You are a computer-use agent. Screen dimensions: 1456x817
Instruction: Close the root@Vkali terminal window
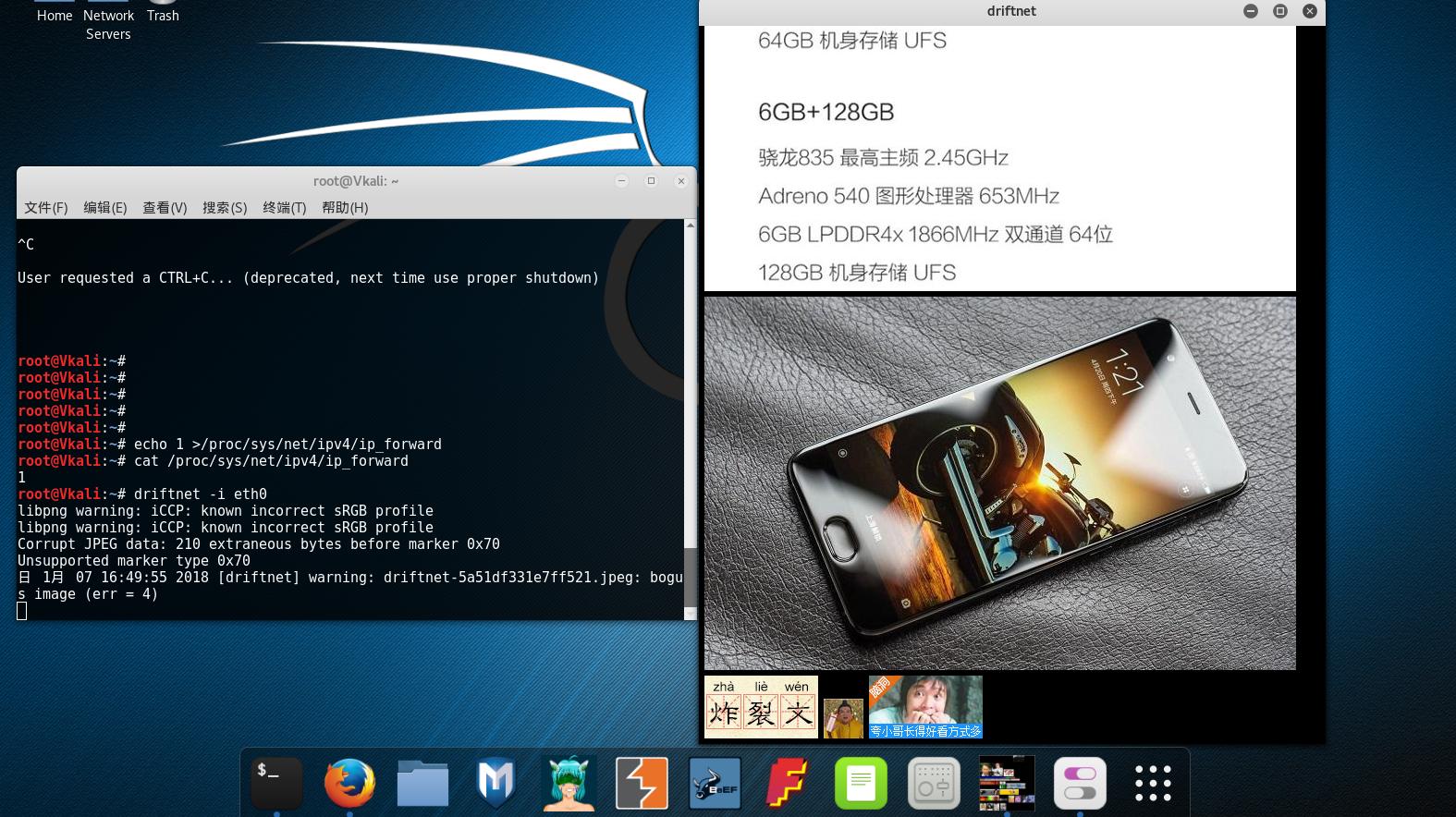tap(681, 181)
